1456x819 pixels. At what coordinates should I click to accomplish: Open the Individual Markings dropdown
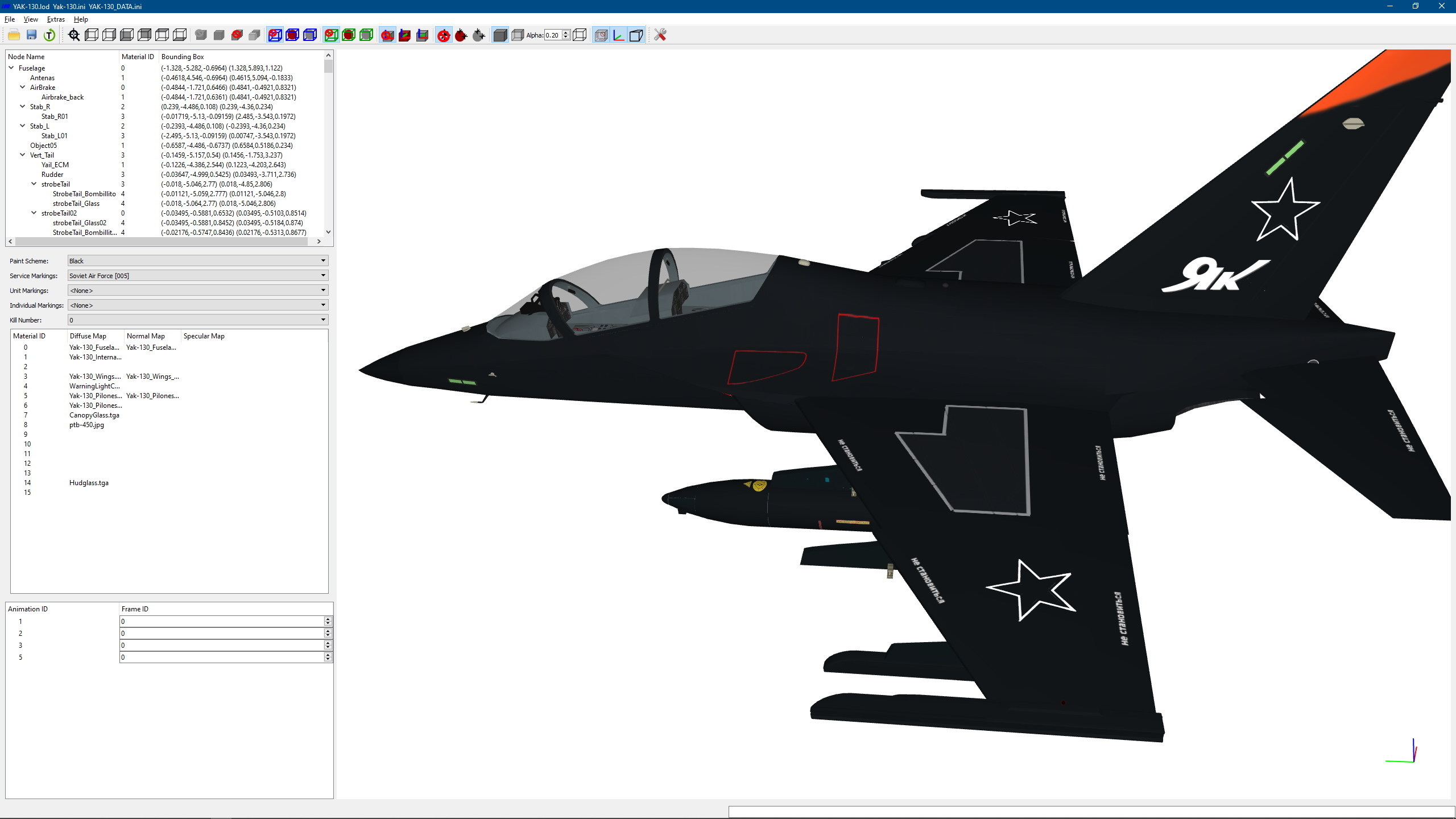(198, 305)
